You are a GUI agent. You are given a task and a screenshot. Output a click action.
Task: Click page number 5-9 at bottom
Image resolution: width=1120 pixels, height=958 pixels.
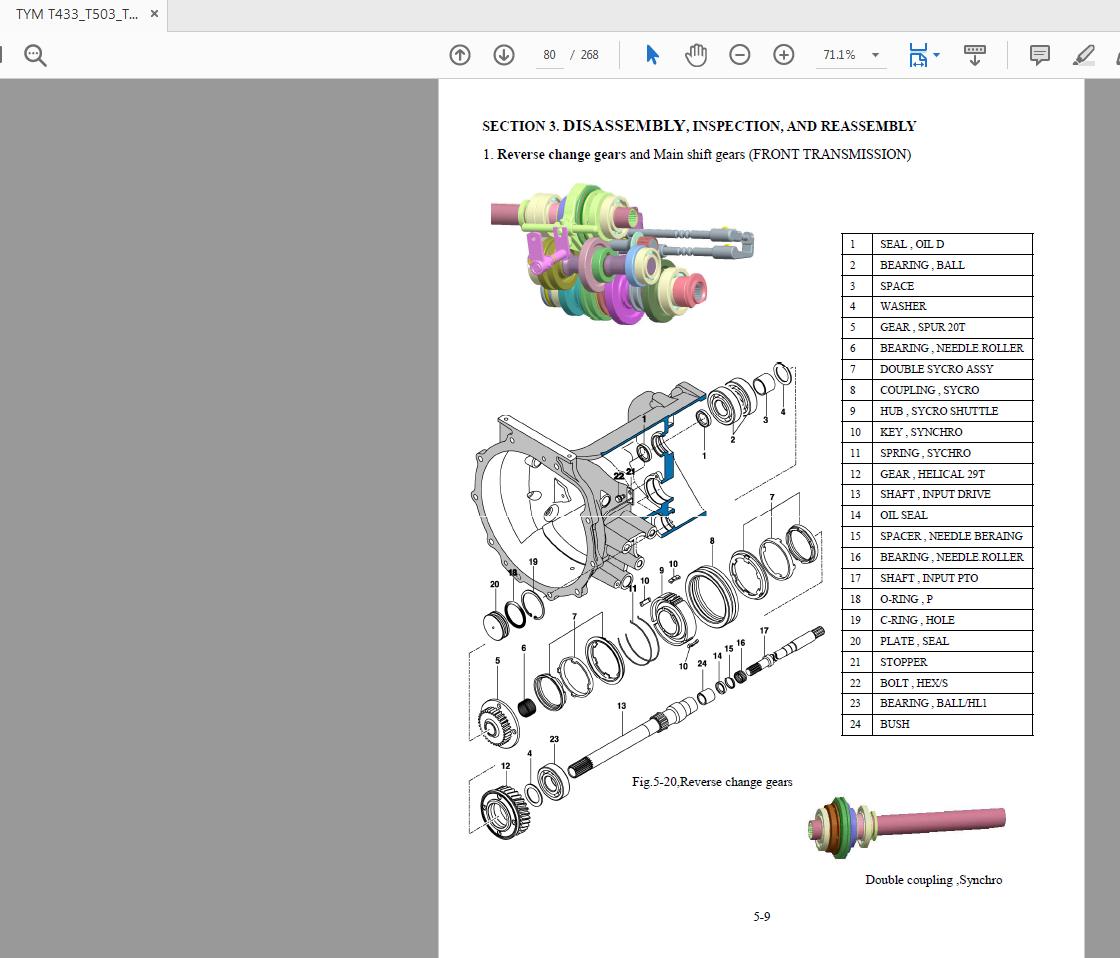click(761, 917)
